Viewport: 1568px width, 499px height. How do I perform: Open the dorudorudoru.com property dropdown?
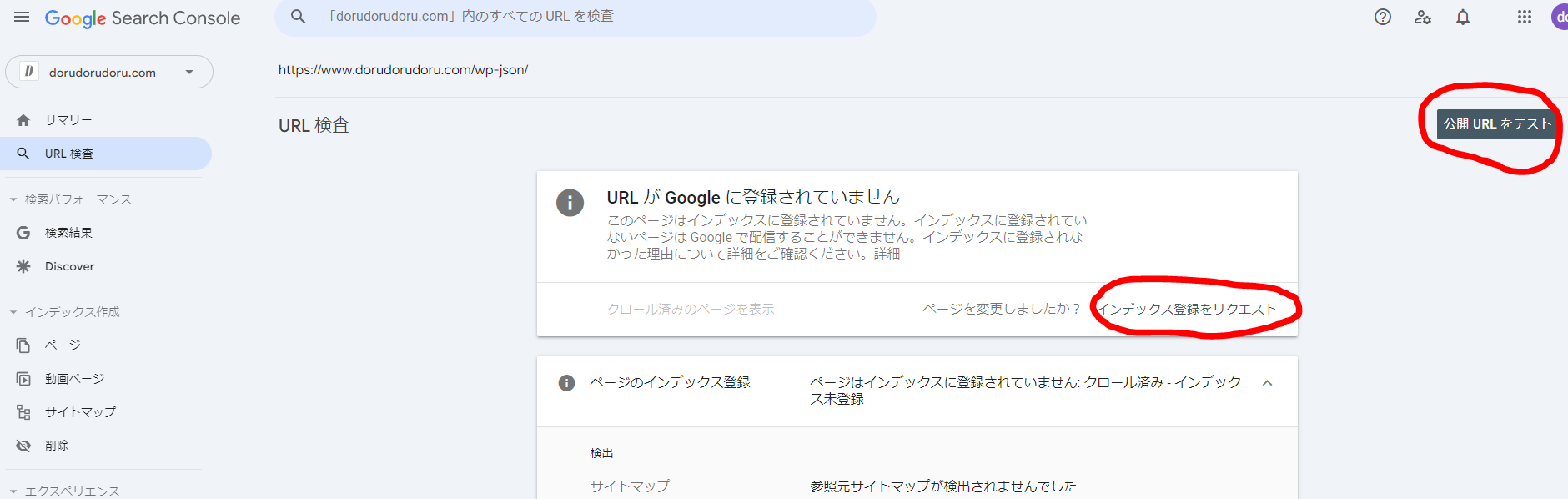(109, 73)
